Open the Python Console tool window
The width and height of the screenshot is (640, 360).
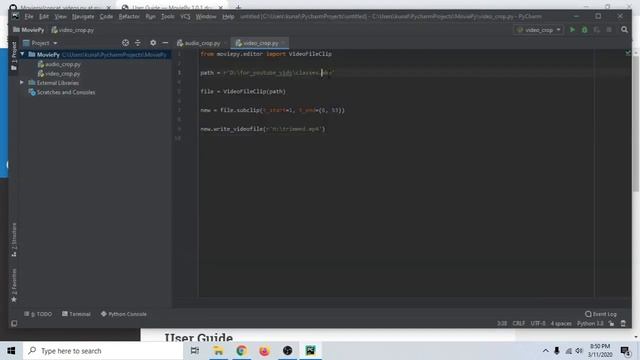tap(124, 314)
